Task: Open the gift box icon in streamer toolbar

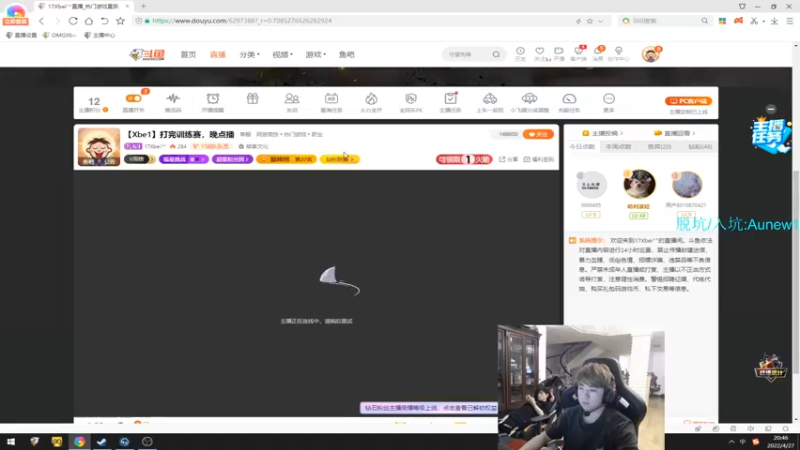Action: 253,98
